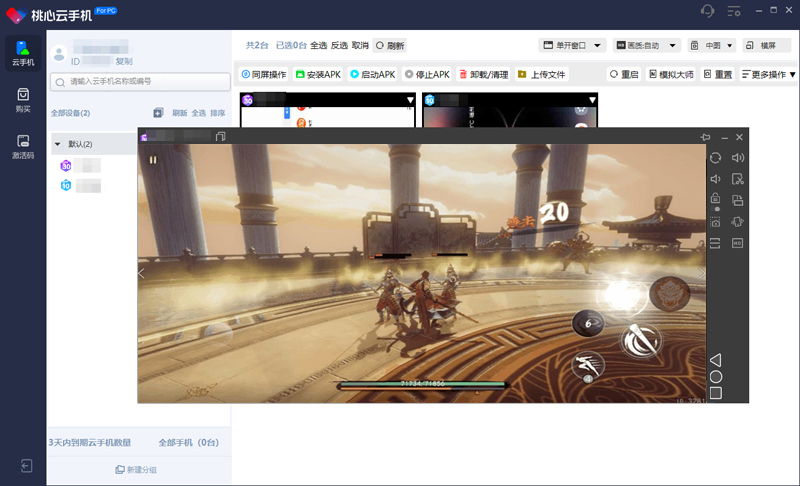
Task: Open the 中图 thumbnail size dropdown
Action: [x=712, y=45]
